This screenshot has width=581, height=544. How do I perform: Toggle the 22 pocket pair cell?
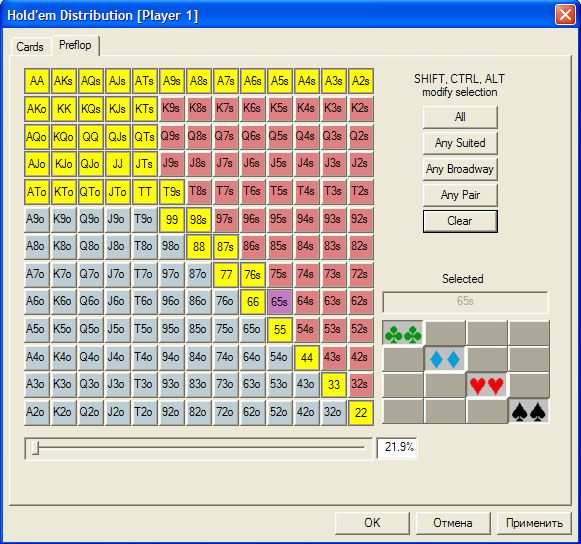point(361,412)
